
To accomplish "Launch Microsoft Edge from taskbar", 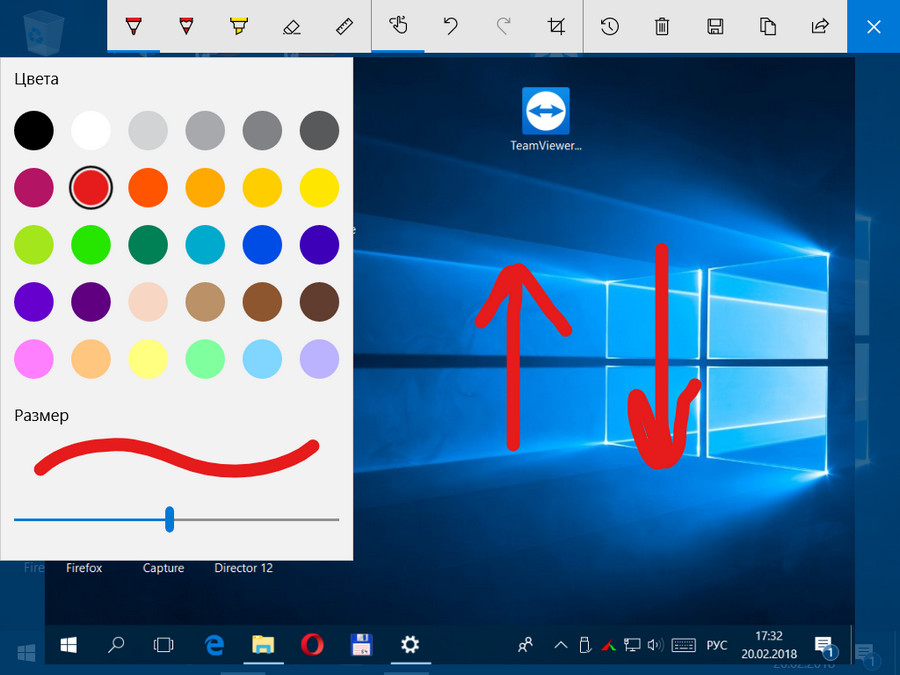I will coord(215,645).
